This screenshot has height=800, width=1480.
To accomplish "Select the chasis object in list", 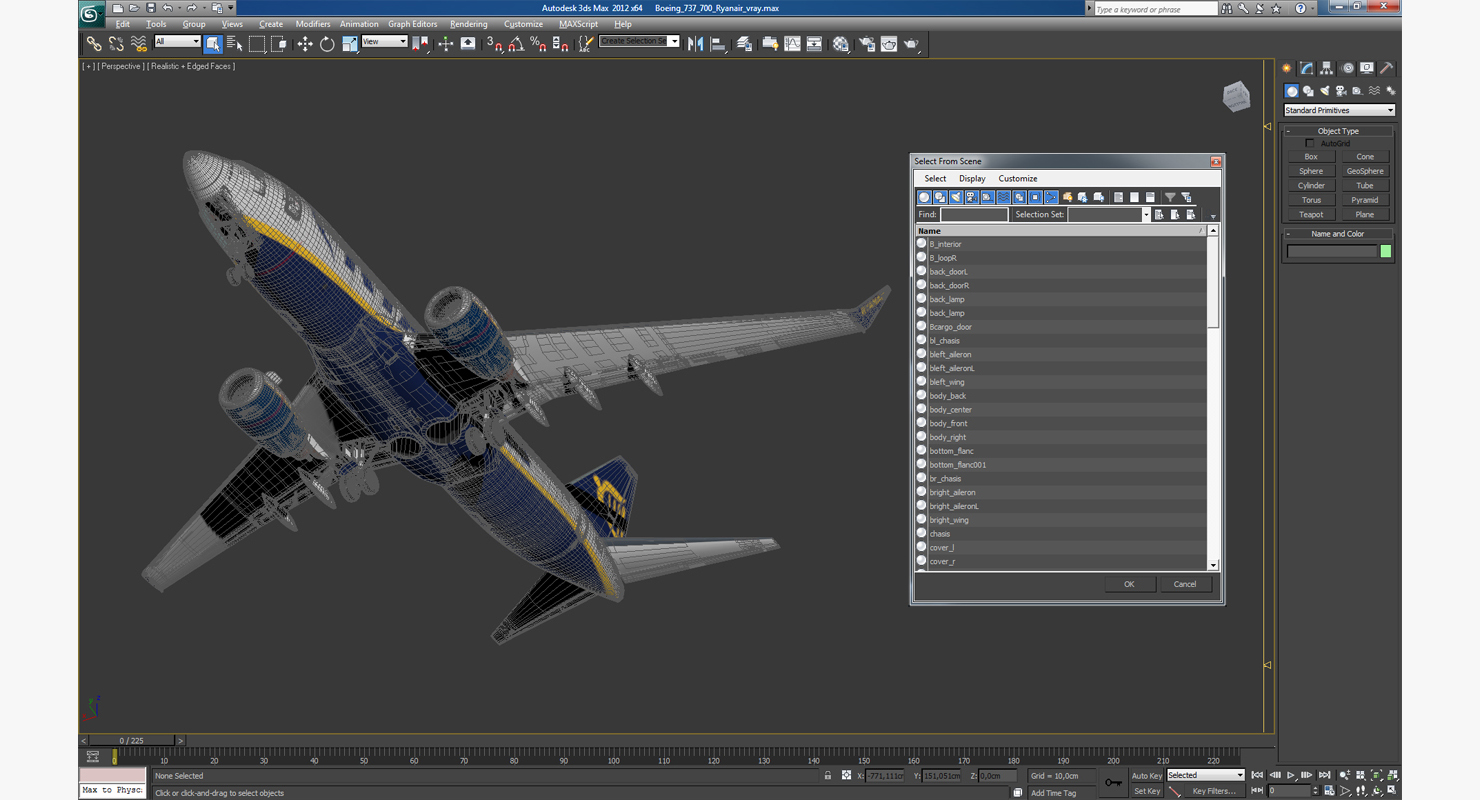I will 940,534.
